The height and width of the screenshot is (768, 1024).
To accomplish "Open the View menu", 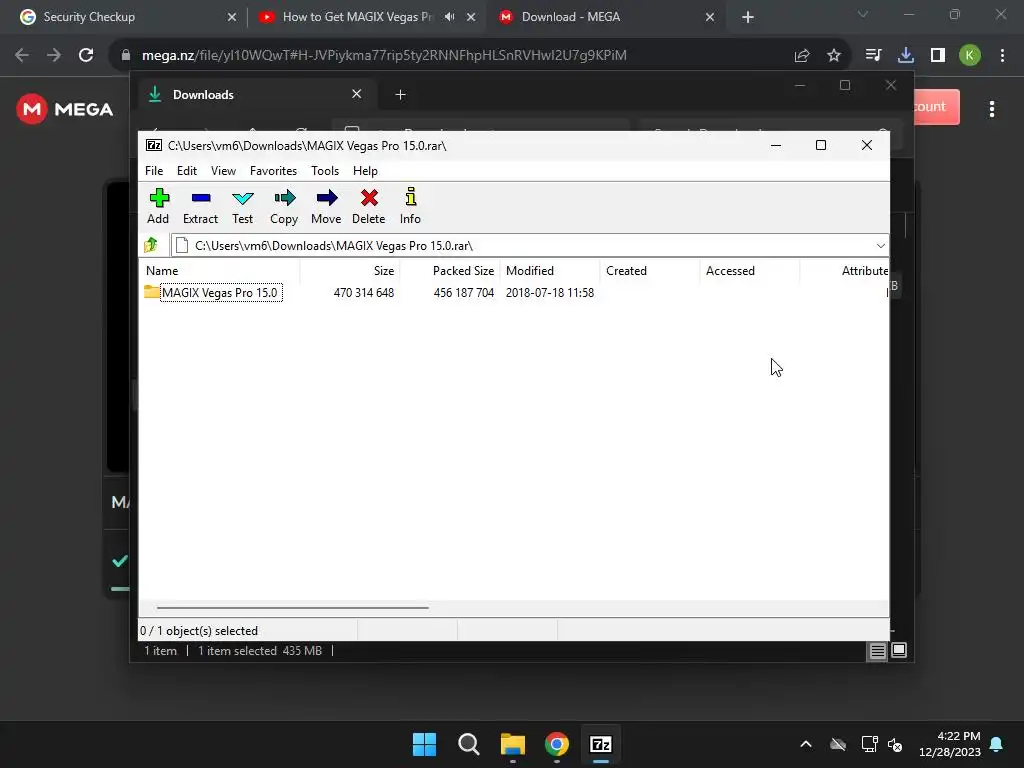I will point(223,170).
